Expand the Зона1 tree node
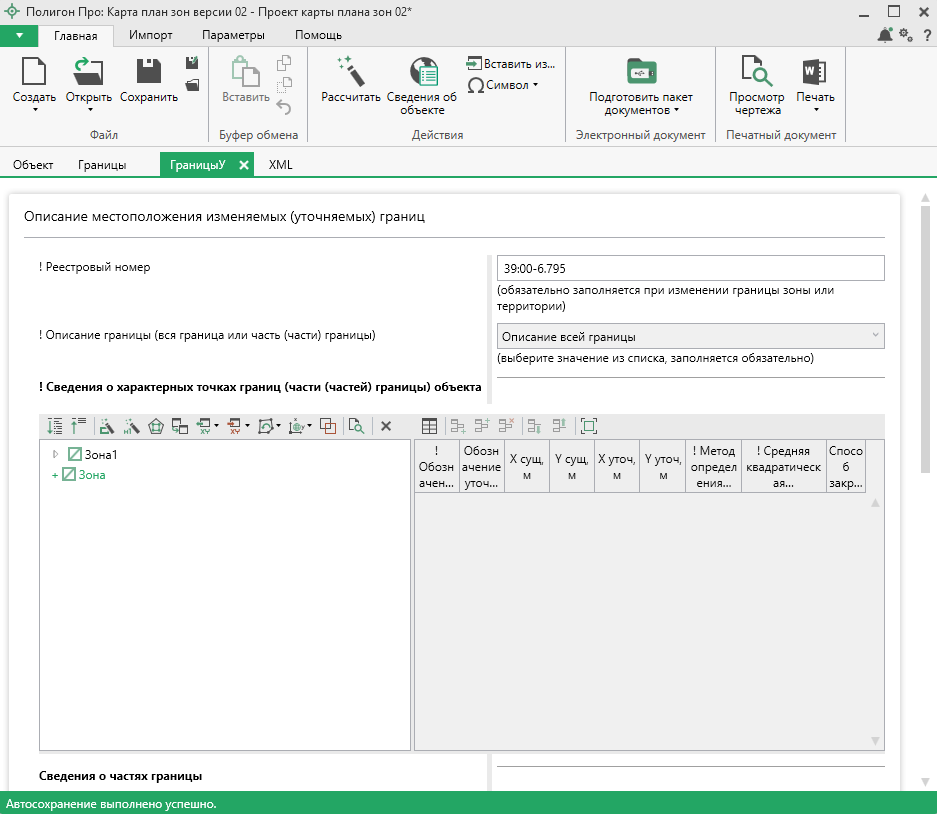The height and width of the screenshot is (814, 937). [56, 454]
